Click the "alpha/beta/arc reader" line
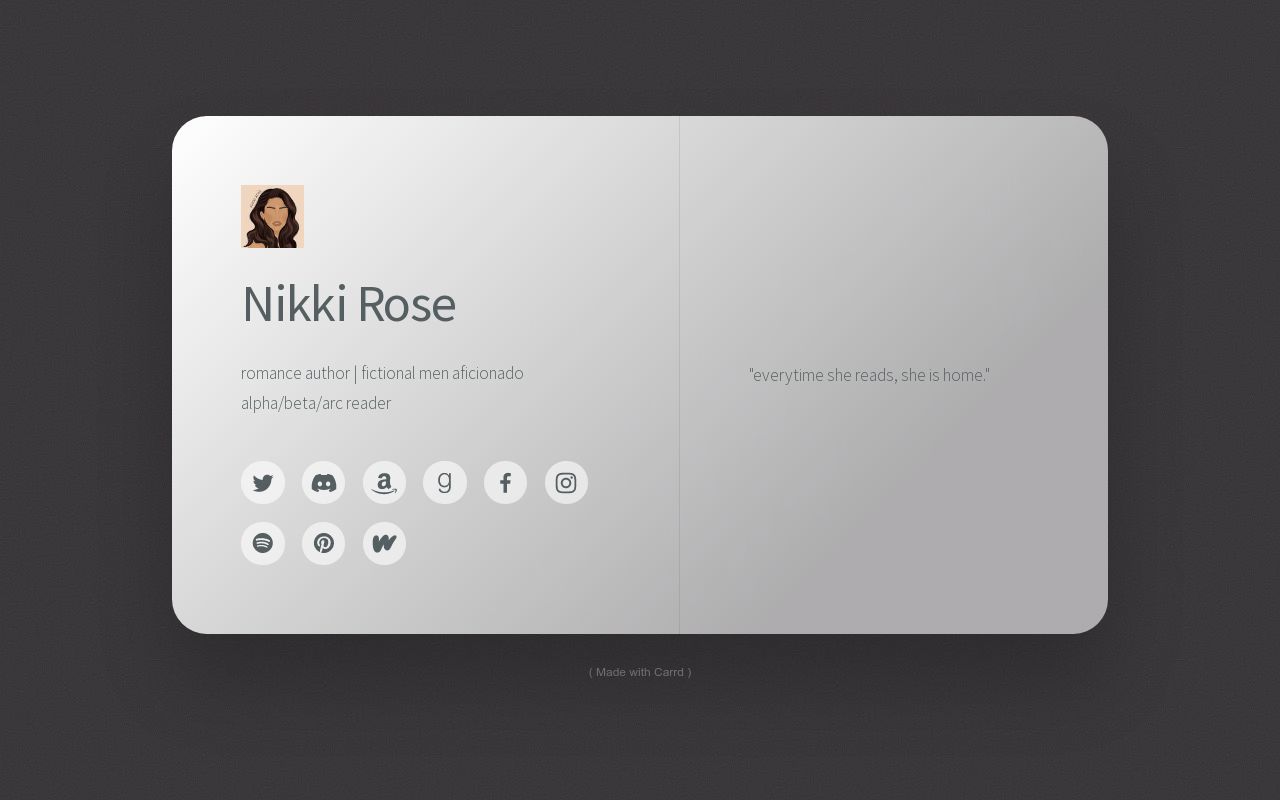The image size is (1280, 800). click(316, 403)
